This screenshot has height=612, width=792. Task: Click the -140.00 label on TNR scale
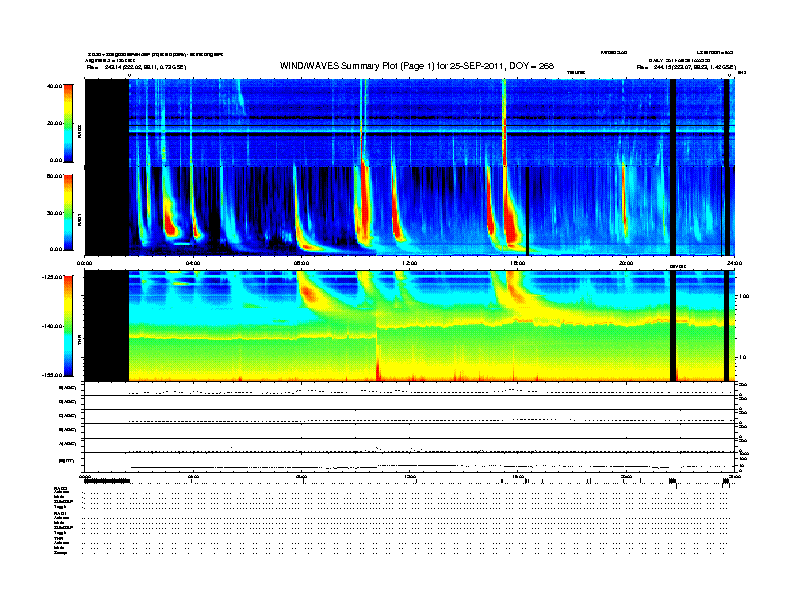coord(52,326)
